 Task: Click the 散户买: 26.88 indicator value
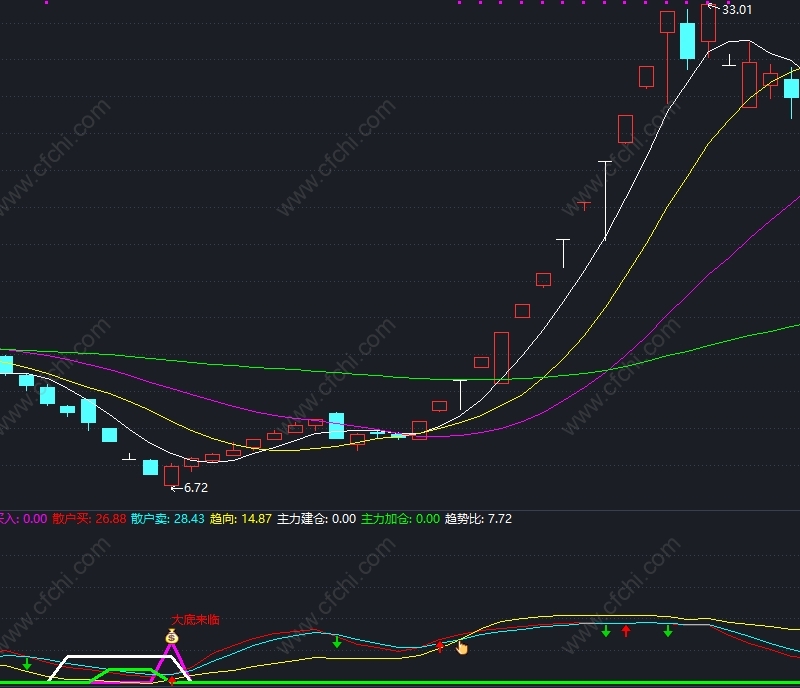click(x=89, y=519)
